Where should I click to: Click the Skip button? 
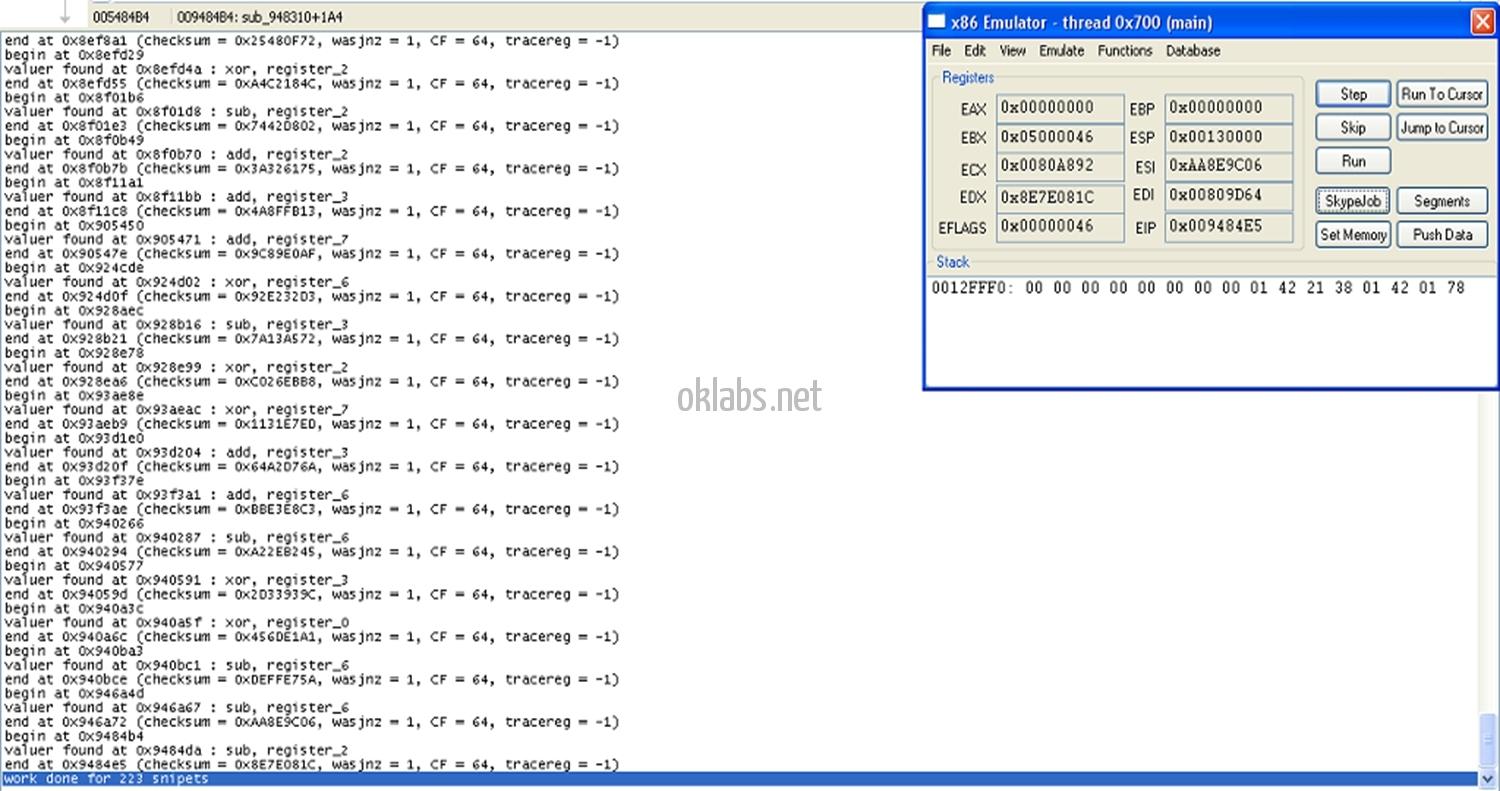coord(1352,128)
